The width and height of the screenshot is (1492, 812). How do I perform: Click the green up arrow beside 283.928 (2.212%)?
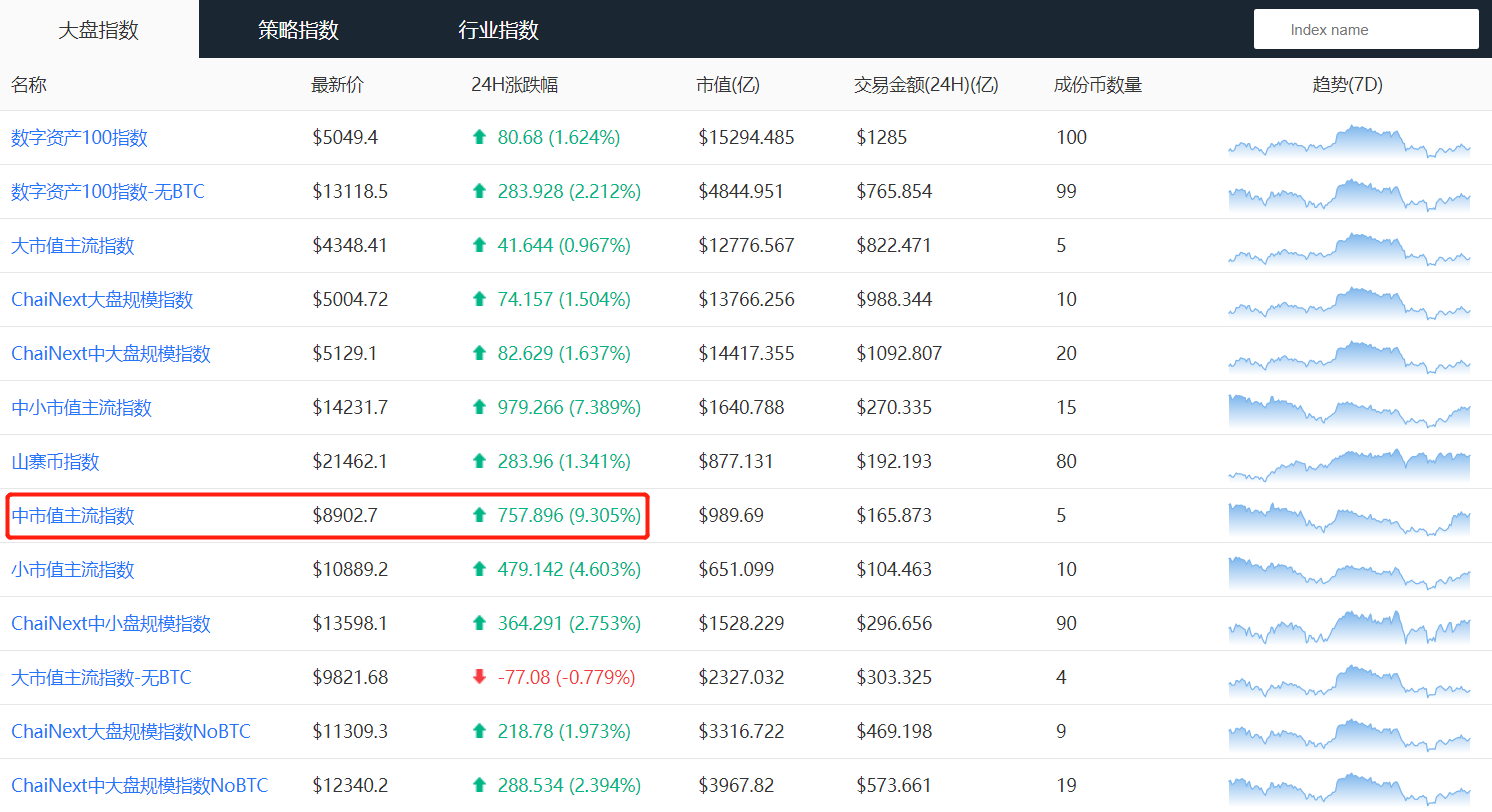click(479, 192)
